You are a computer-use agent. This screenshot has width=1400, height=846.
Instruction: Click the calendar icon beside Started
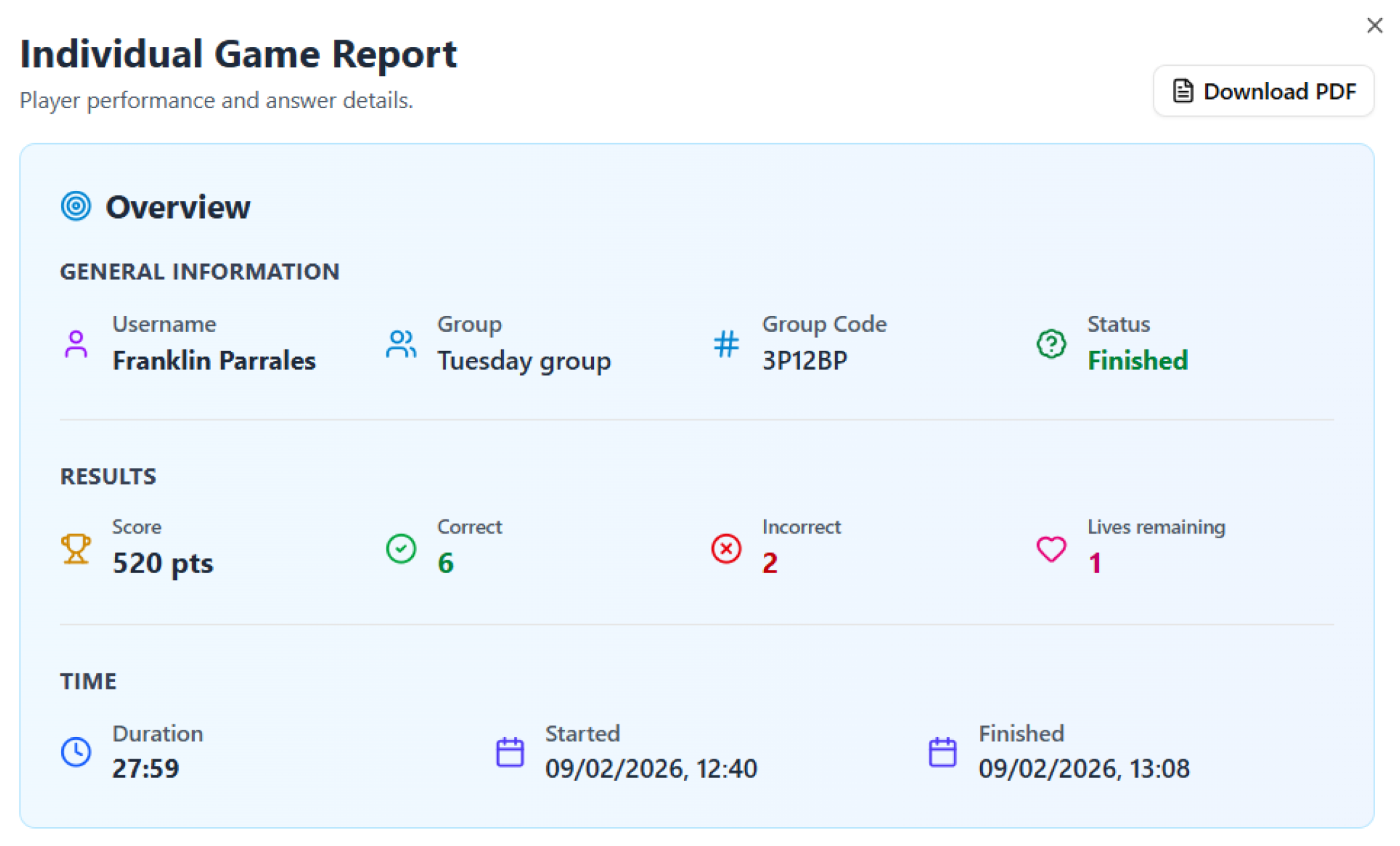pos(510,751)
